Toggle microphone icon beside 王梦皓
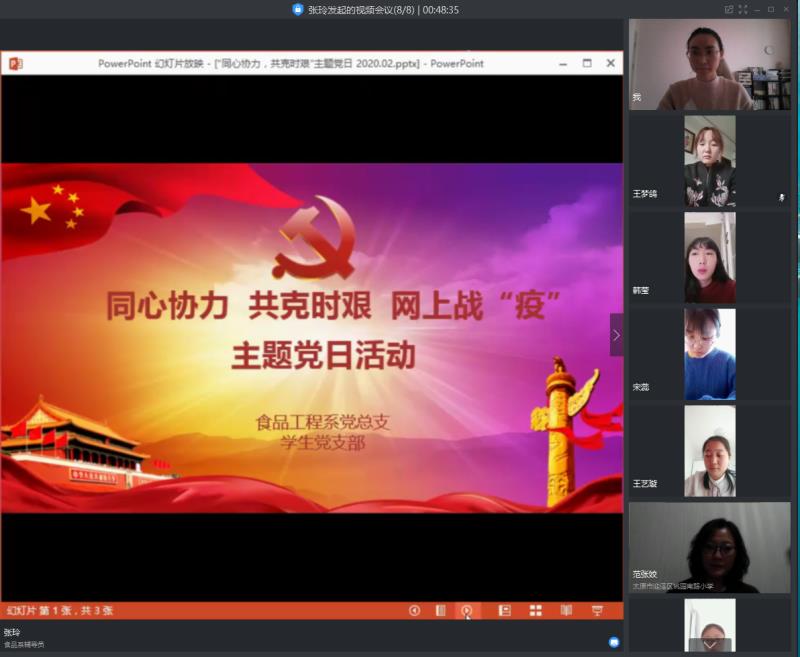 point(782,198)
